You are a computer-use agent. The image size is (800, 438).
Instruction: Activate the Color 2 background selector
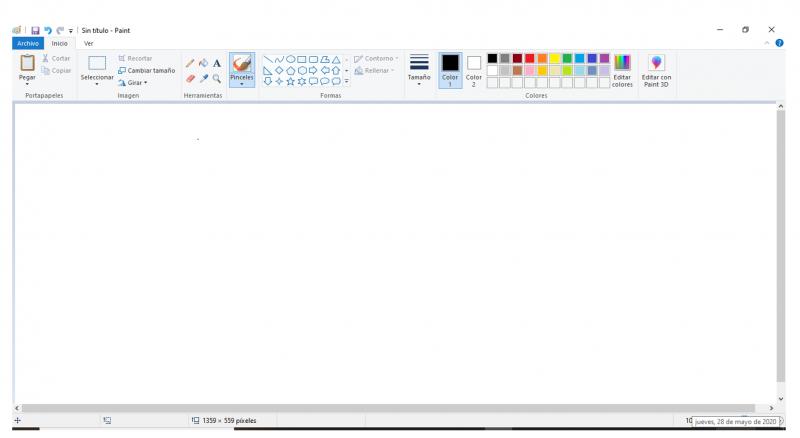[x=474, y=69]
